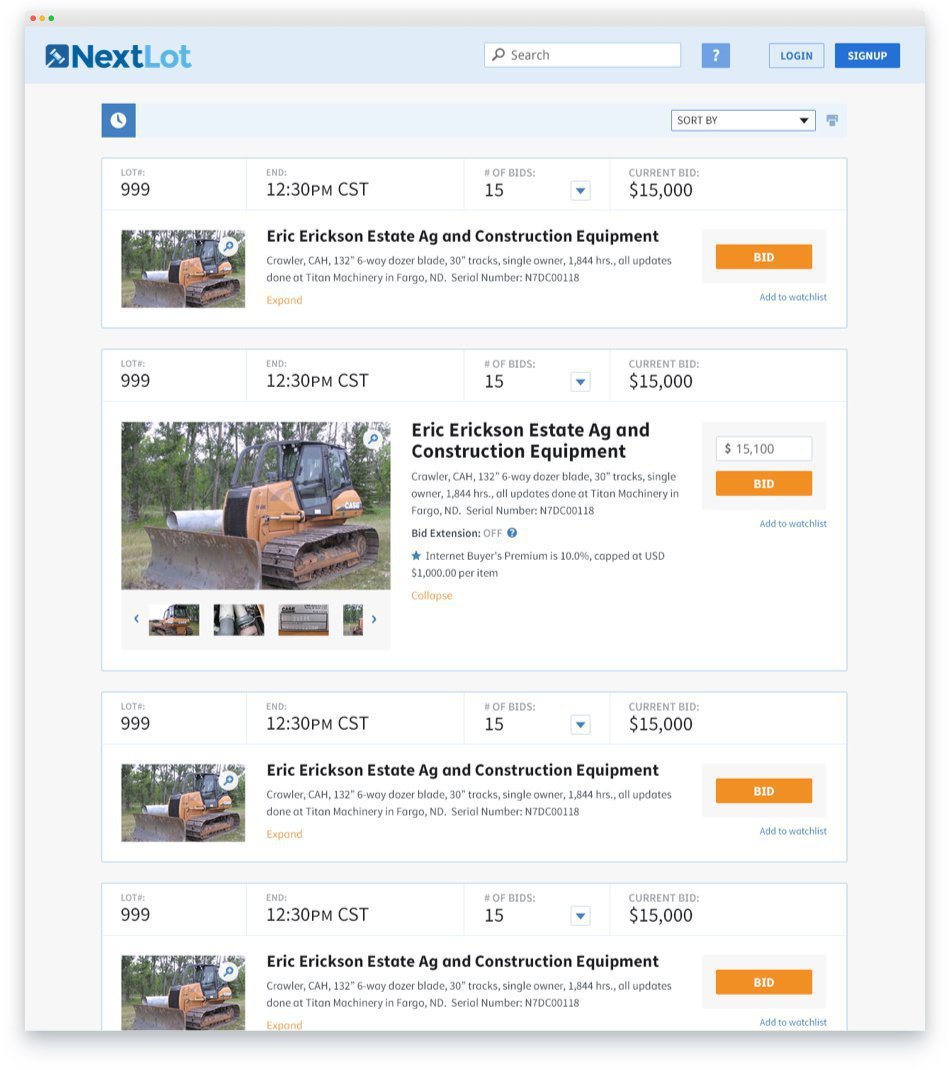Viewport: 950px width, 1070px height.
Task: Open the SORT BY dropdown
Action: coord(743,120)
